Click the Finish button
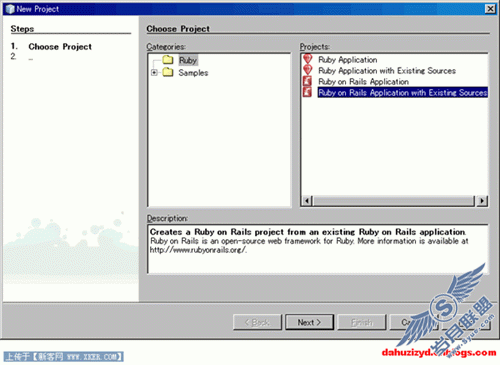Screen dimensions: 500x365 pos(362,322)
